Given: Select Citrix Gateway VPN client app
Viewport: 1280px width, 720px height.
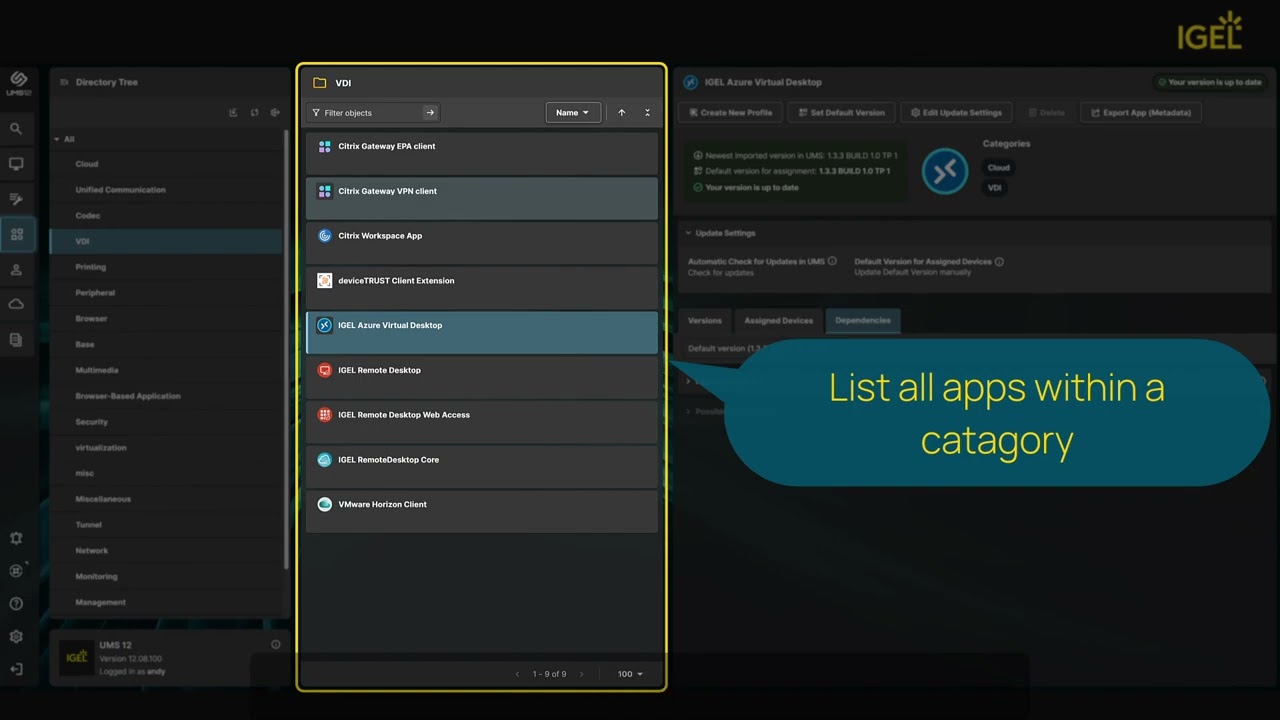Looking at the screenshot, I should [482, 198].
